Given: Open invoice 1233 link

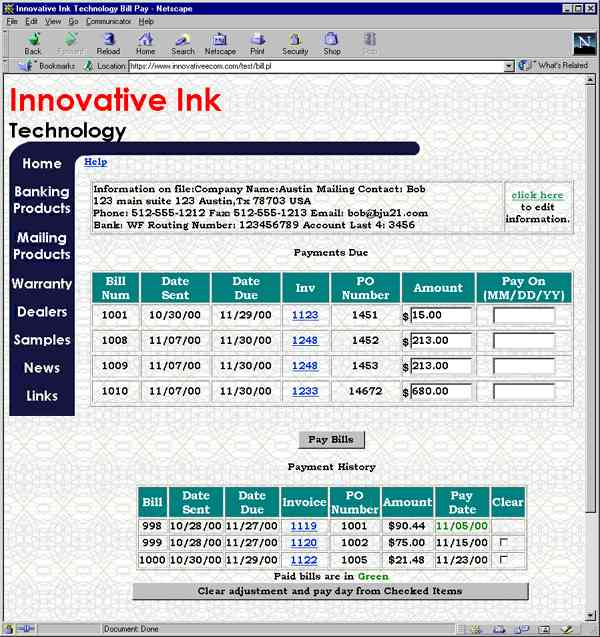Looking at the screenshot, I should pyautogui.click(x=305, y=391).
